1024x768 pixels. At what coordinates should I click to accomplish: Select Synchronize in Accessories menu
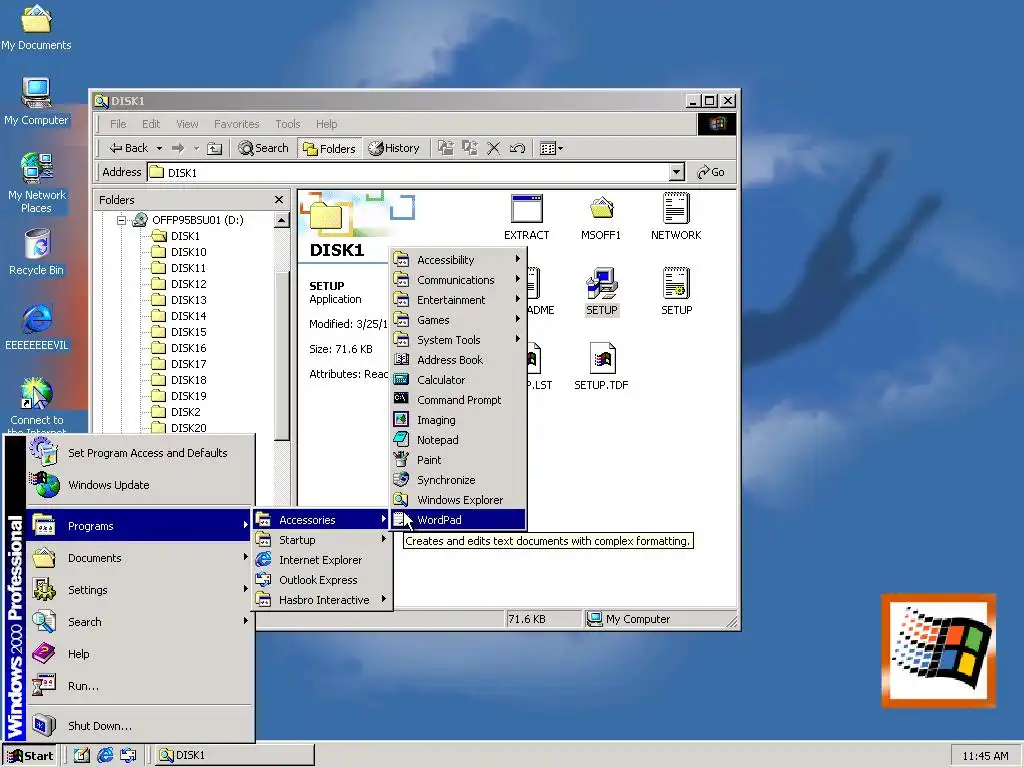pos(458,480)
